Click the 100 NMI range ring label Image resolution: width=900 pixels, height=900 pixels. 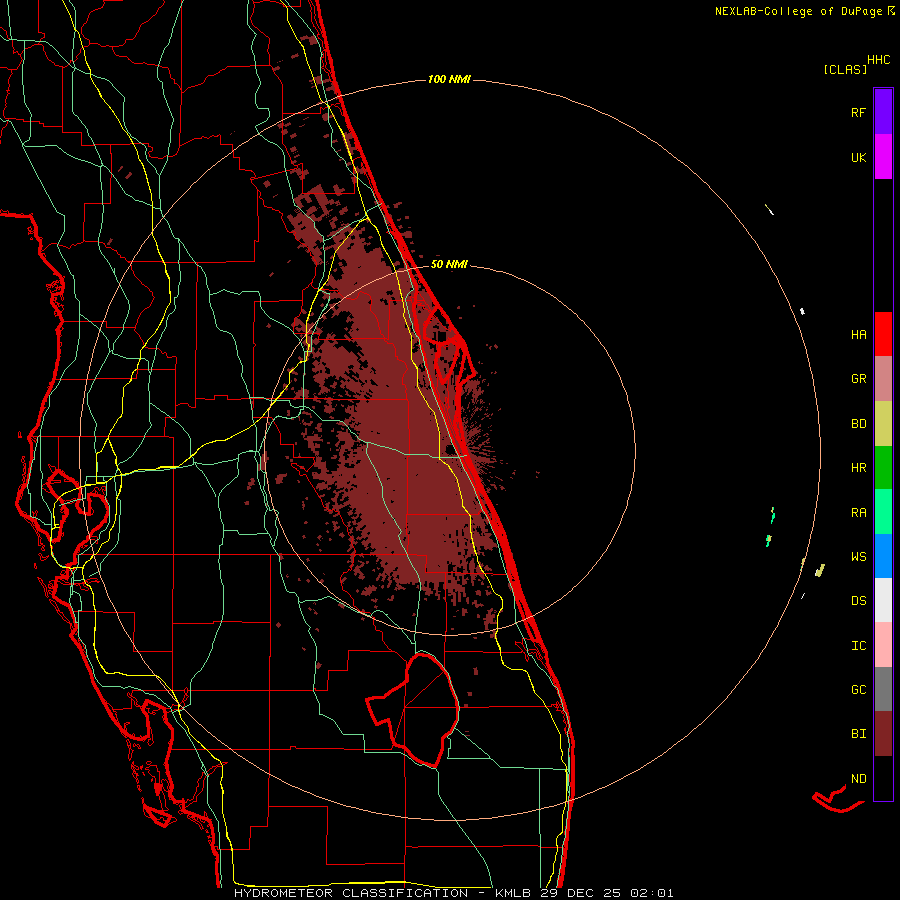click(x=449, y=79)
